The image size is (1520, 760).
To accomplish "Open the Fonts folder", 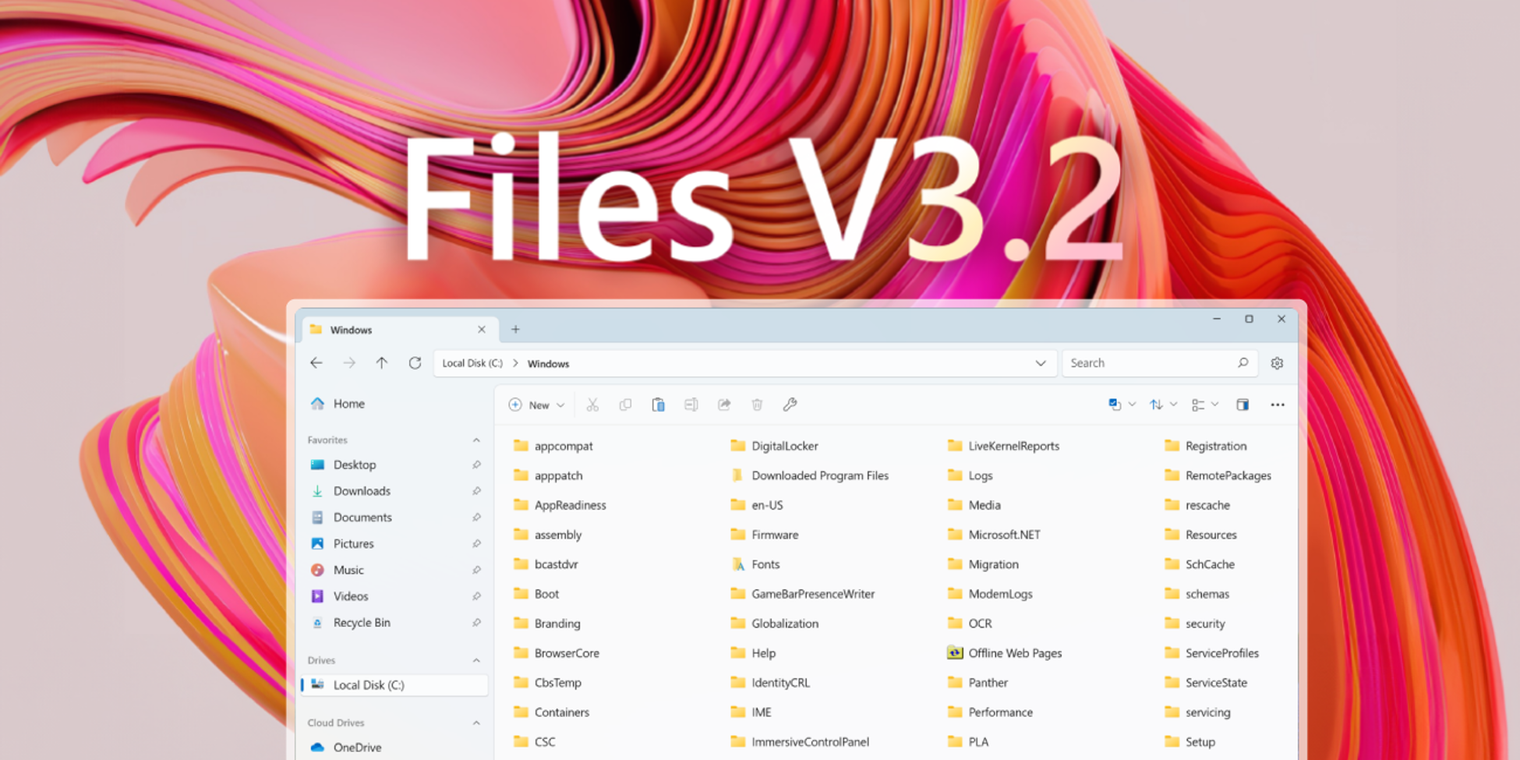I will (x=764, y=564).
